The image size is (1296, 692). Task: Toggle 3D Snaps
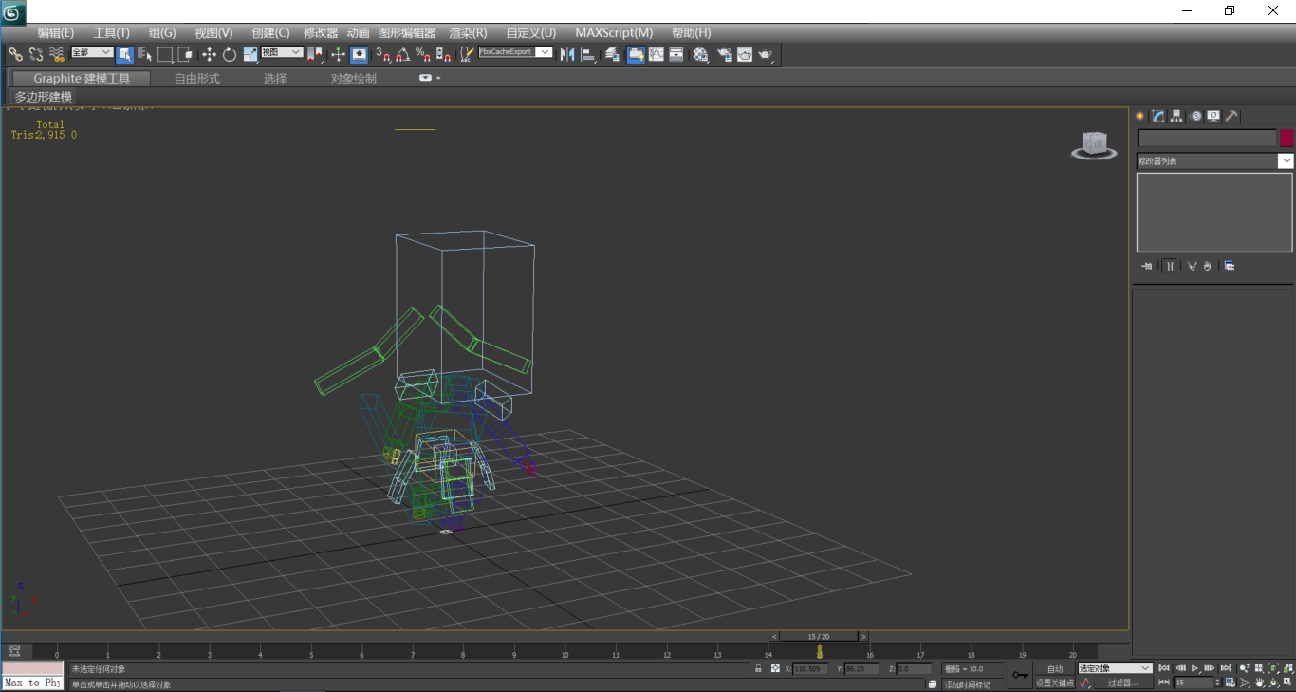[384, 54]
